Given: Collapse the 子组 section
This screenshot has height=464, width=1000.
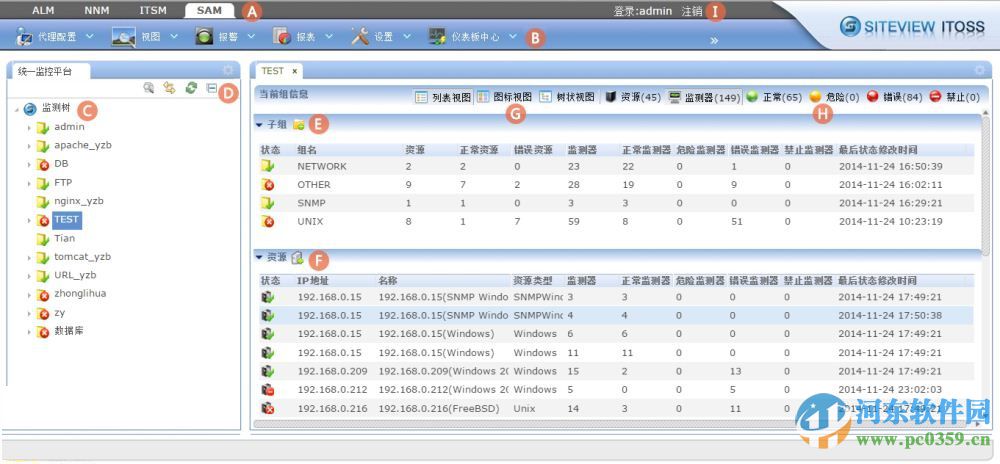Looking at the screenshot, I should [259, 125].
